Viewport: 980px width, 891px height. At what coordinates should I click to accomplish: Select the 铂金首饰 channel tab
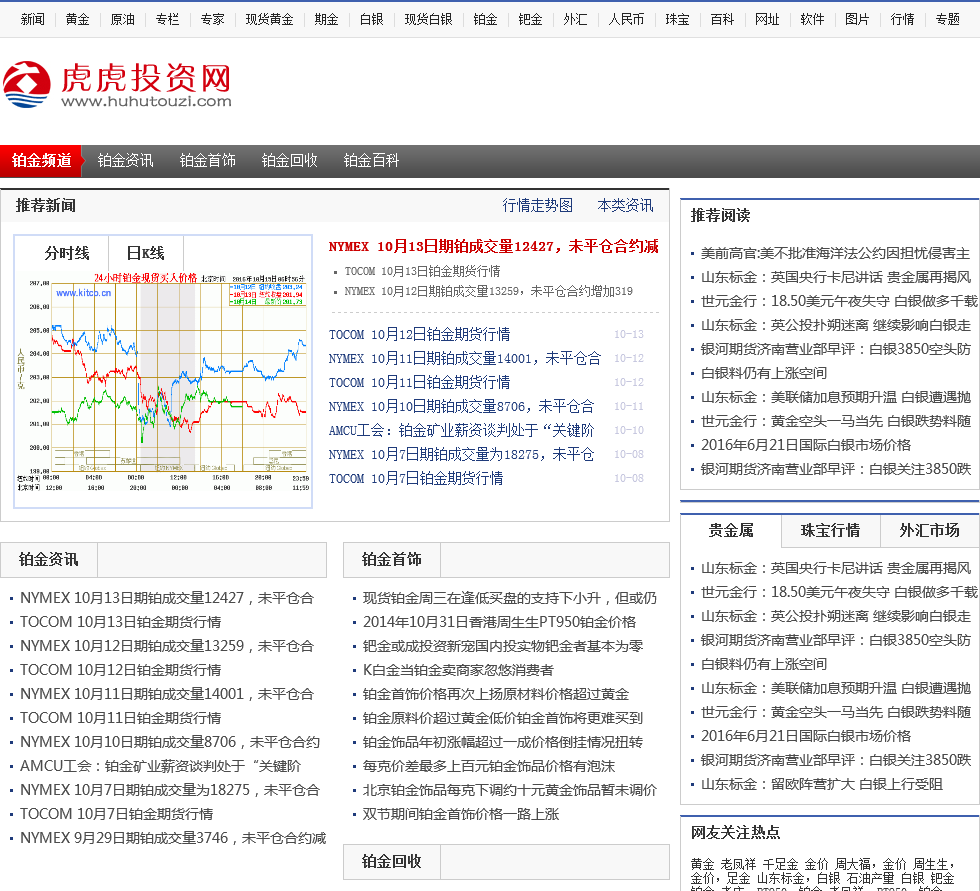[208, 160]
